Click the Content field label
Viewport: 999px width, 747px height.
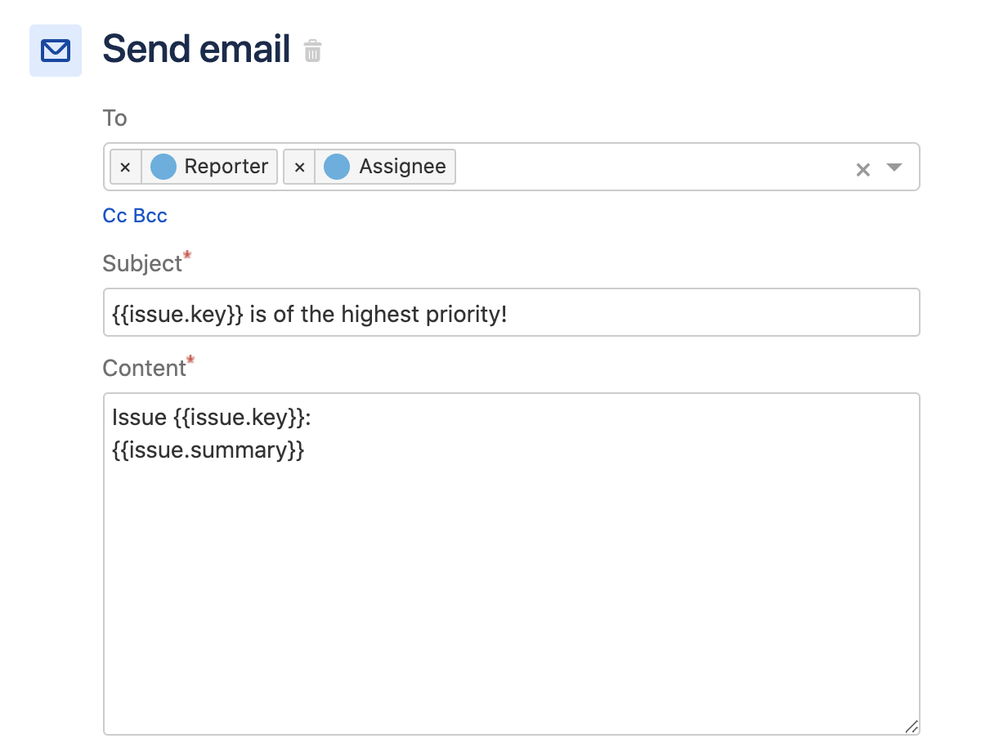(x=145, y=368)
